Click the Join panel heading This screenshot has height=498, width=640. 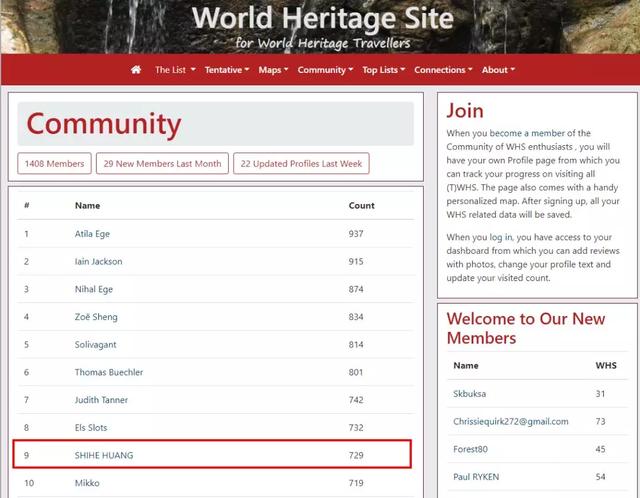[465, 111]
